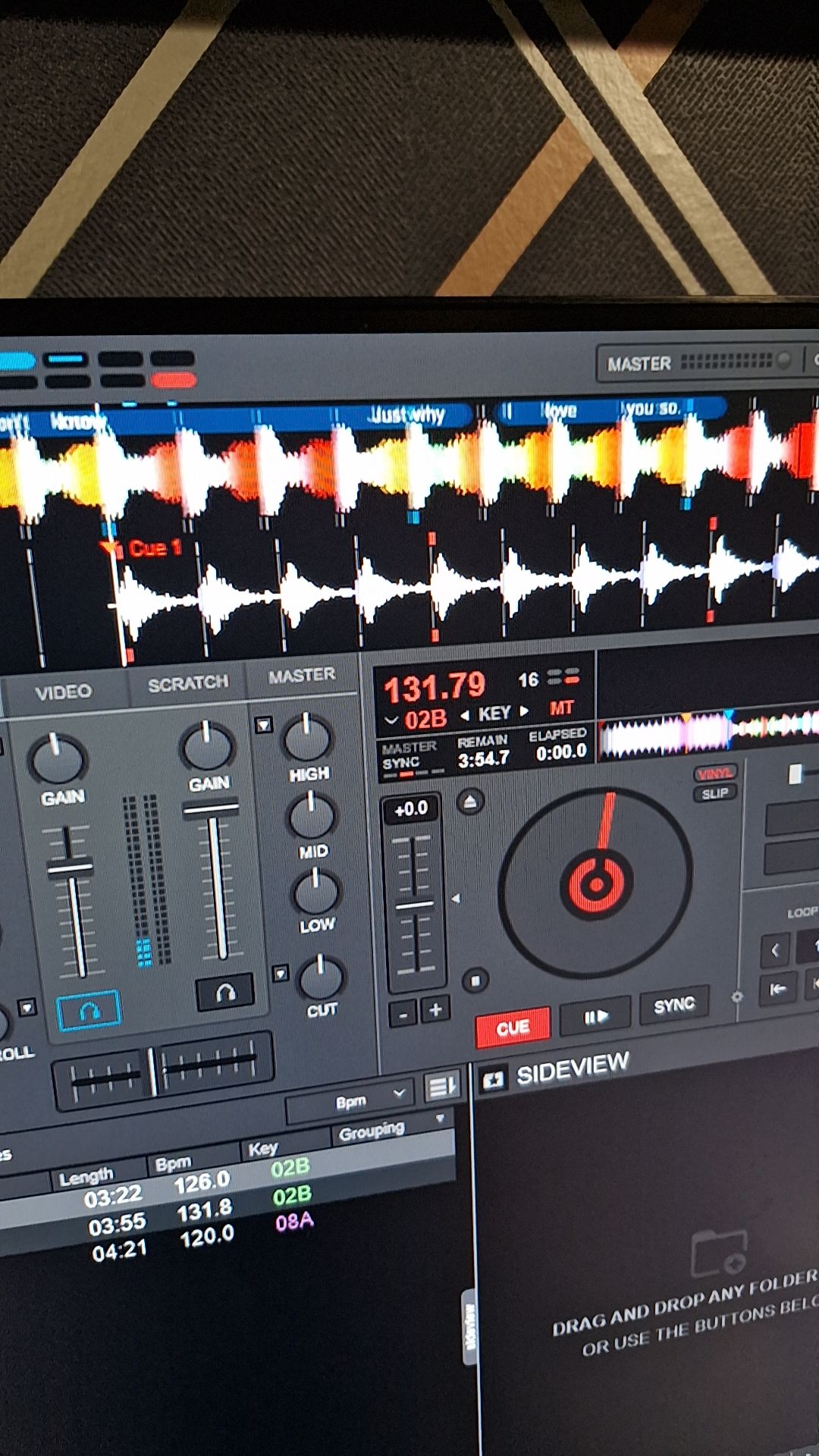Viewport: 819px width, 1456px height.
Task: Click the pitch plus button
Action: [x=435, y=1010]
